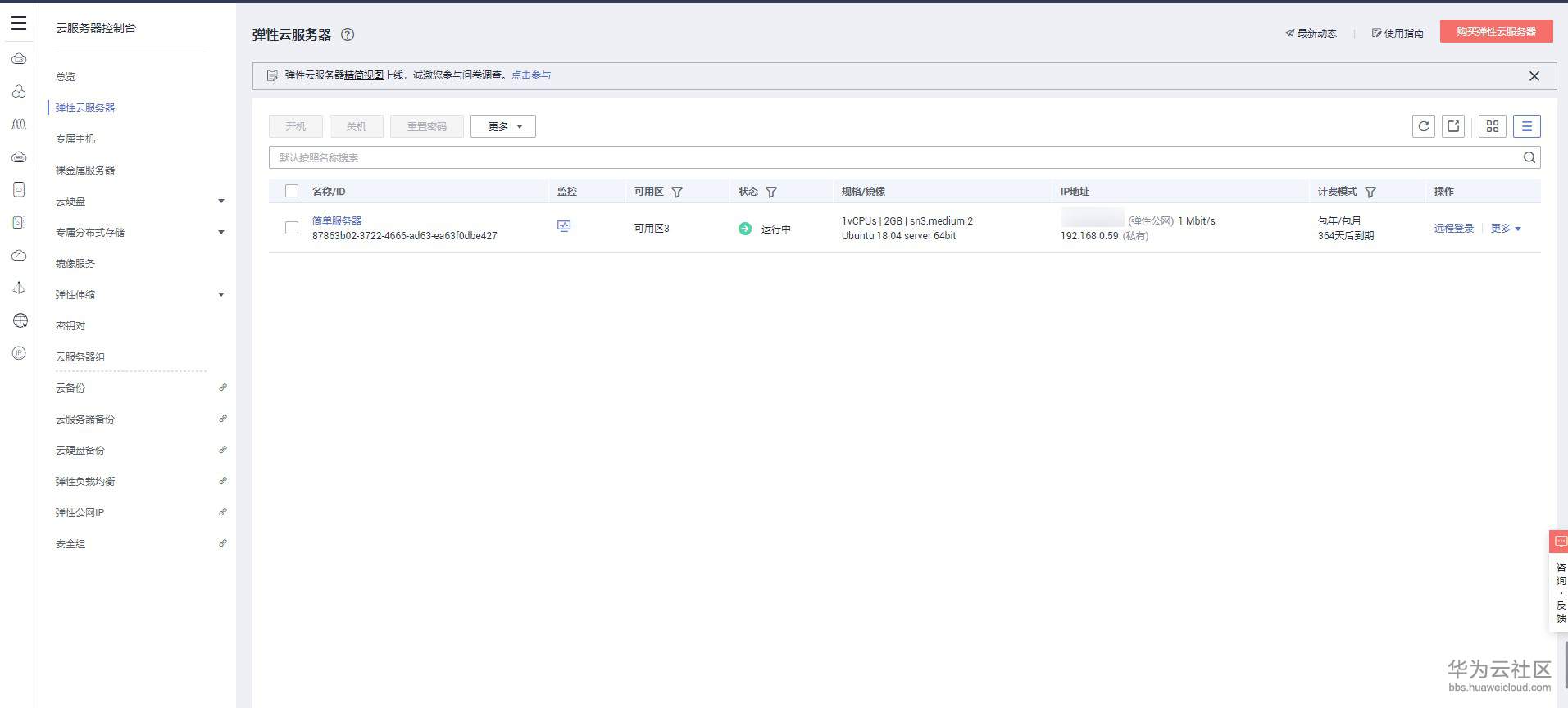Click the IP地址 column header
Image resolution: width=1568 pixels, height=708 pixels.
pyautogui.click(x=1075, y=192)
